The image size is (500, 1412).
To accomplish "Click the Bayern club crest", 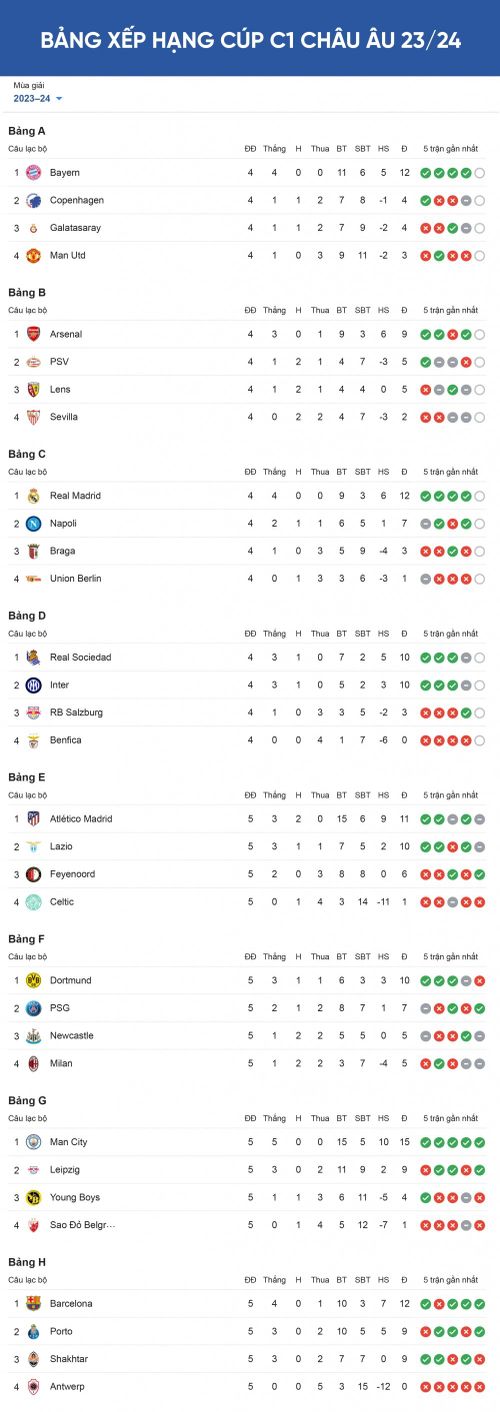I will (x=33, y=173).
